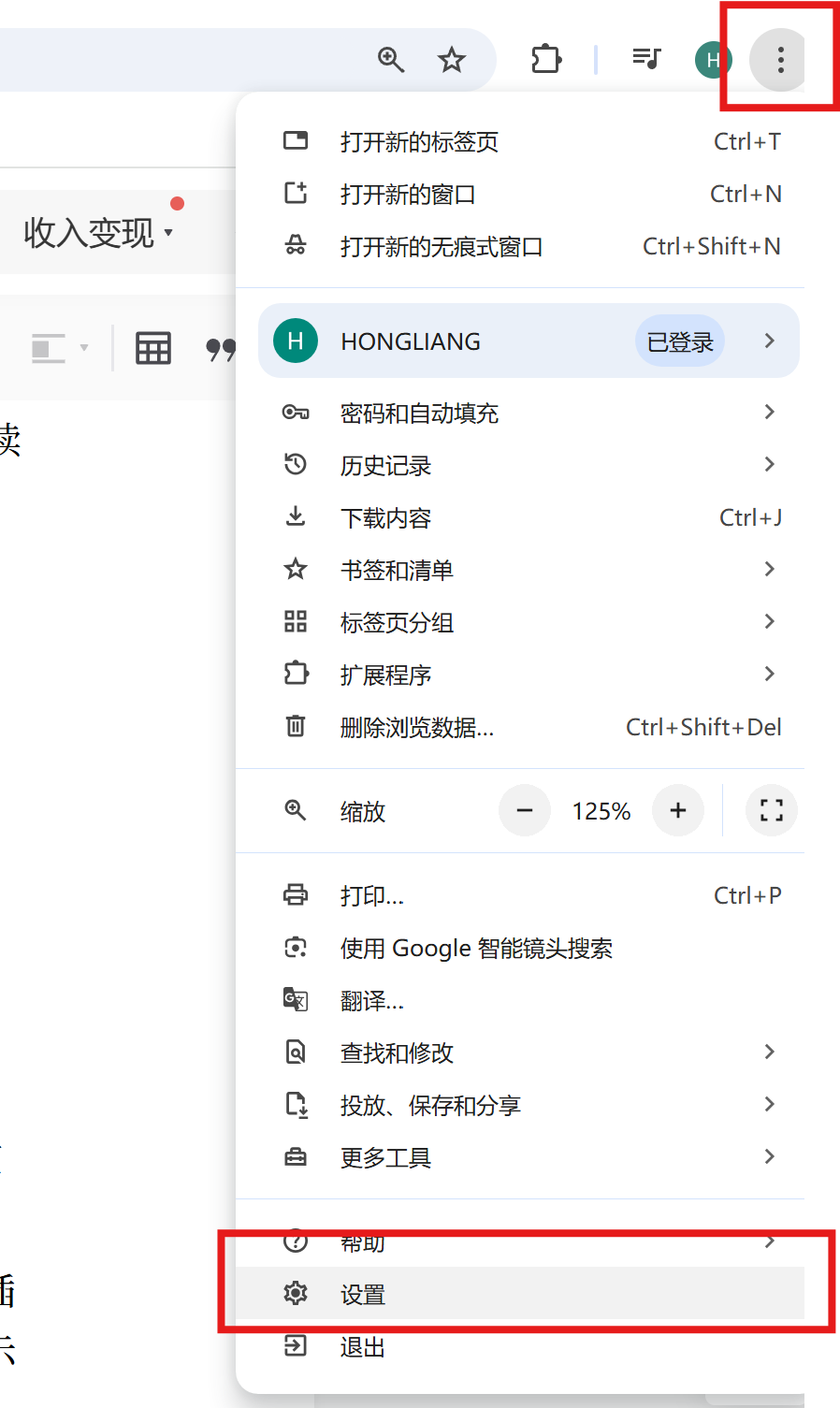
Task: Select the insert table icon in the editor toolbar
Action: click(152, 347)
